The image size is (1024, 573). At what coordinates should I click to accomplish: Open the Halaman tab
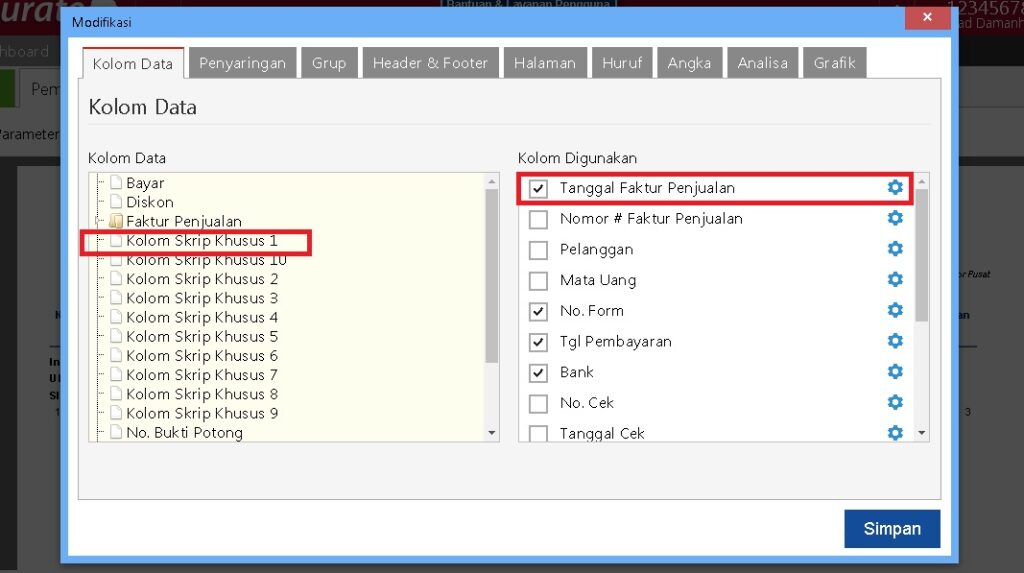[x=545, y=63]
